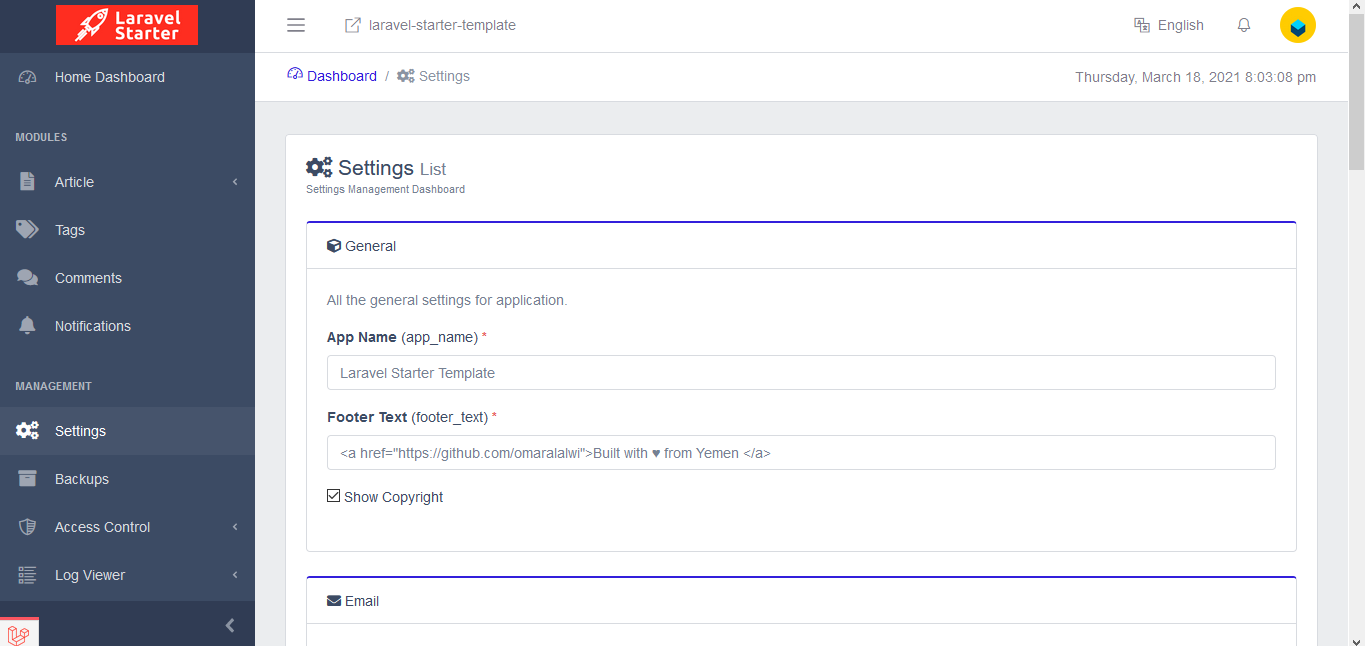Click the user avatar icon

(1297, 26)
